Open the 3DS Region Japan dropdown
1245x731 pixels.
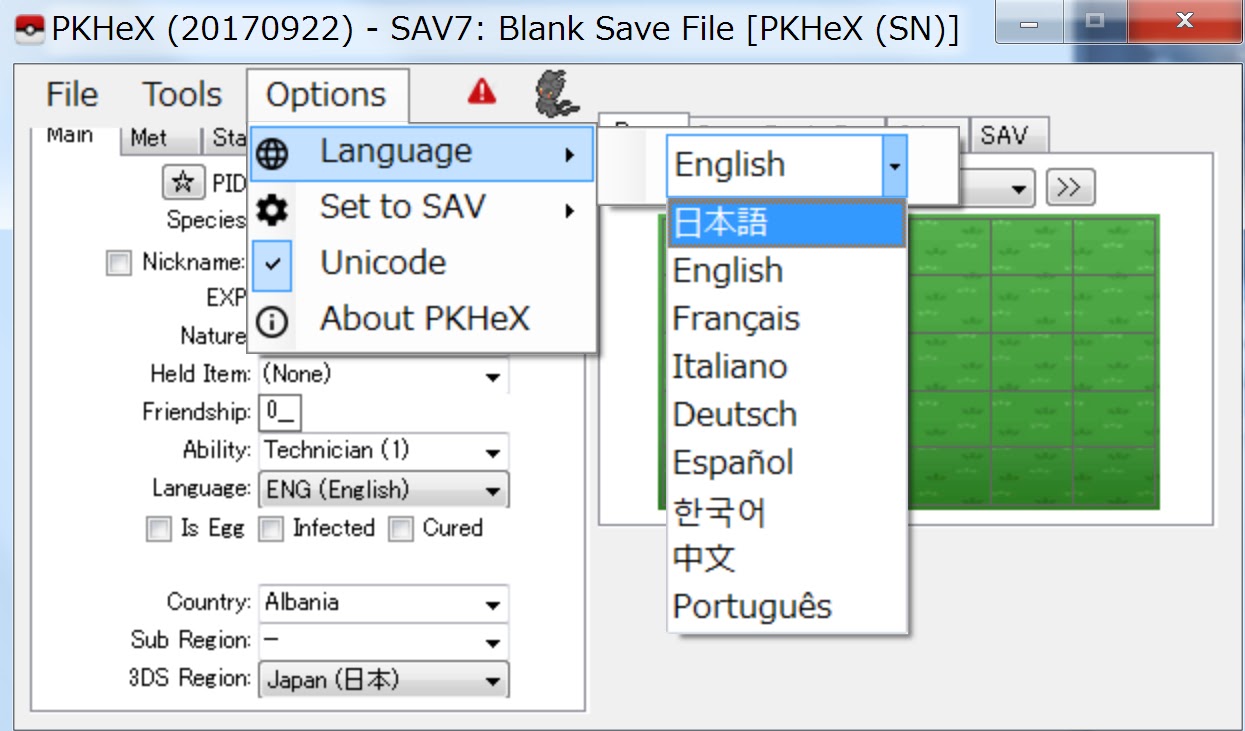coord(493,681)
